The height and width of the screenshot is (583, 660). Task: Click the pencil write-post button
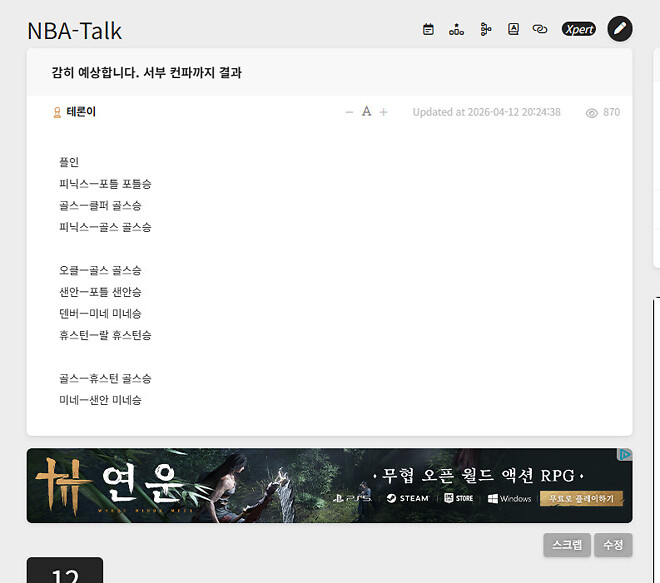click(x=620, y=29)
